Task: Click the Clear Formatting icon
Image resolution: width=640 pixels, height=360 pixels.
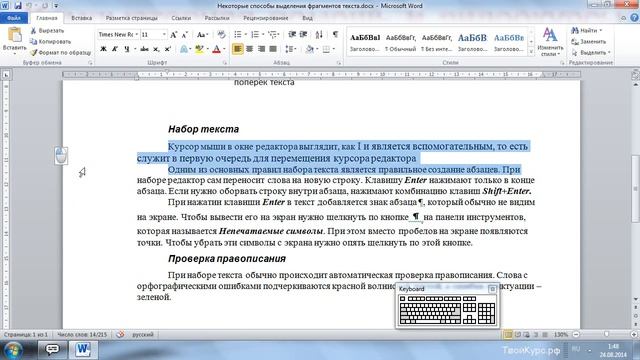Action: tap(221, 35)
